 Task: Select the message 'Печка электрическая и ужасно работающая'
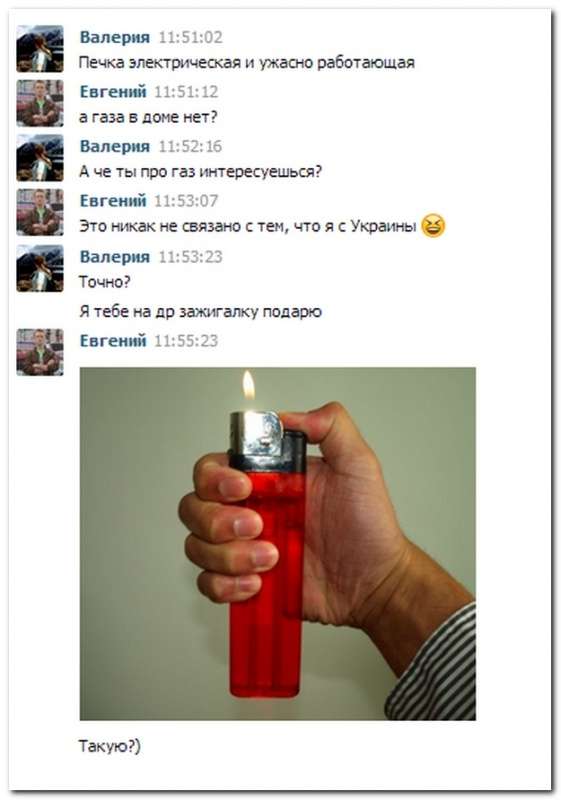[247, 63]
